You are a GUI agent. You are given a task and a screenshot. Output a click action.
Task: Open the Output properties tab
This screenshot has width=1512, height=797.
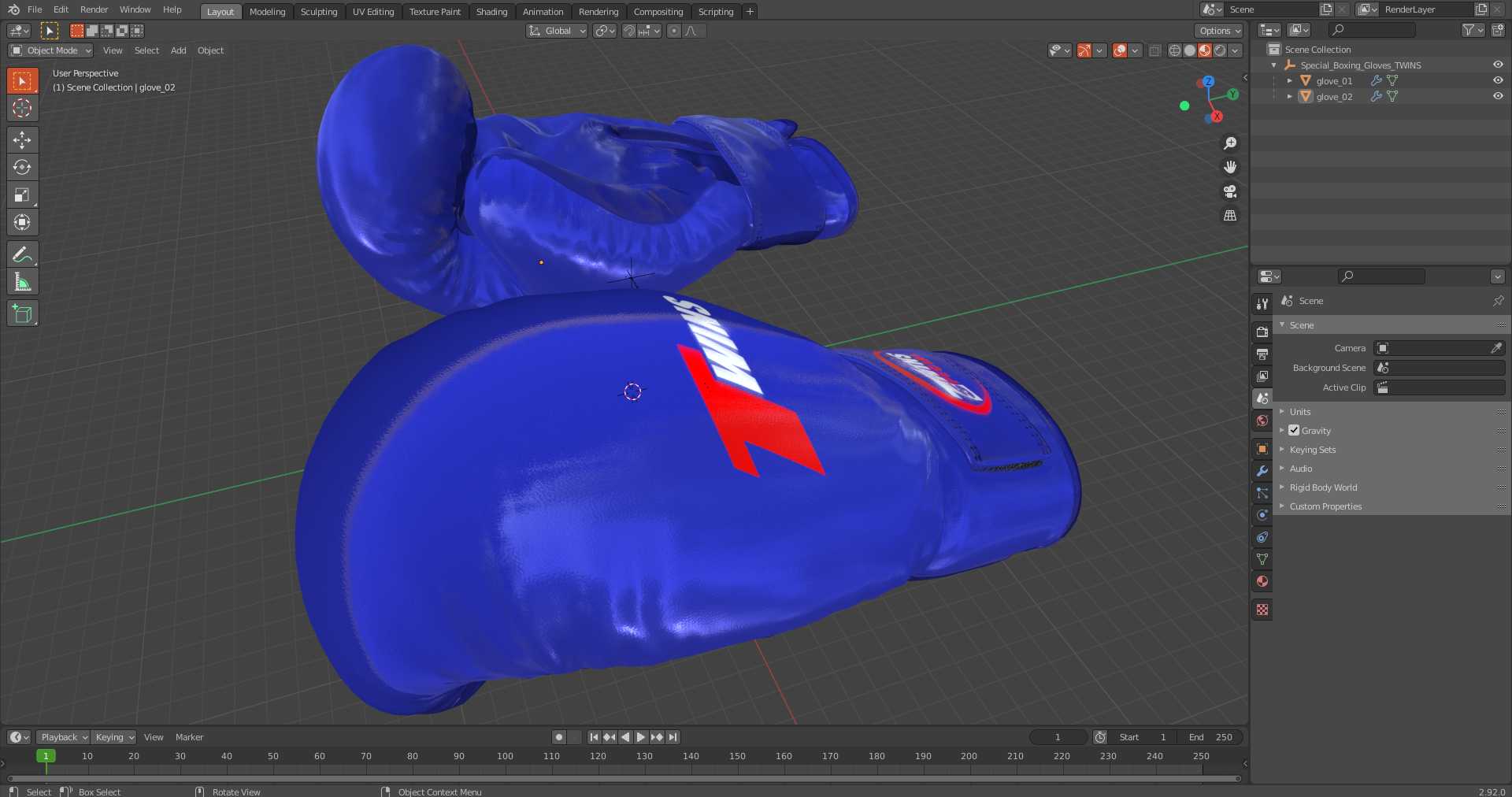(x=1262, y=354)
